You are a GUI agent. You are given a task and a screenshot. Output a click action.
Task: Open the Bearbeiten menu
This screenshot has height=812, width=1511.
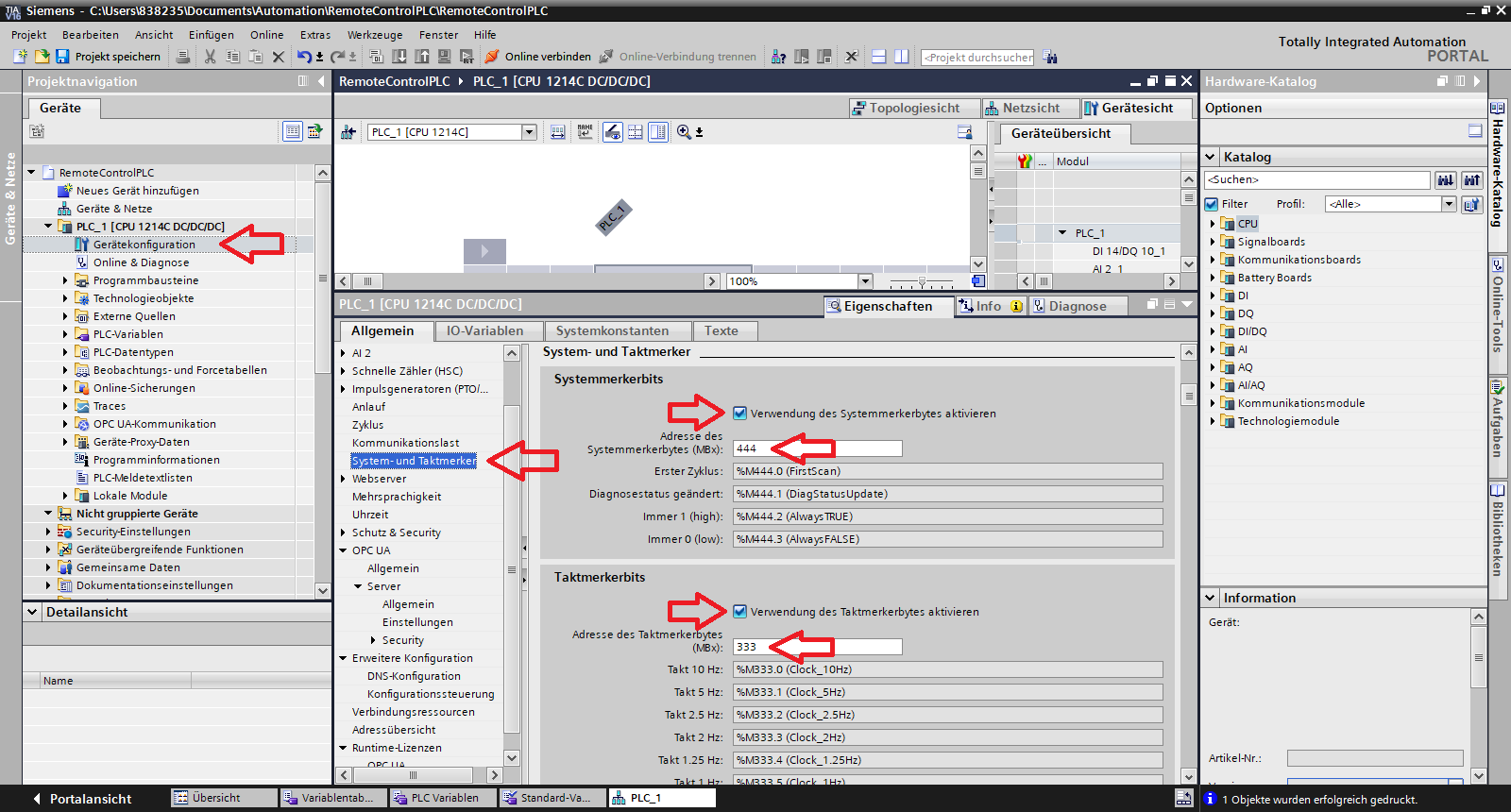pos(91,35)
